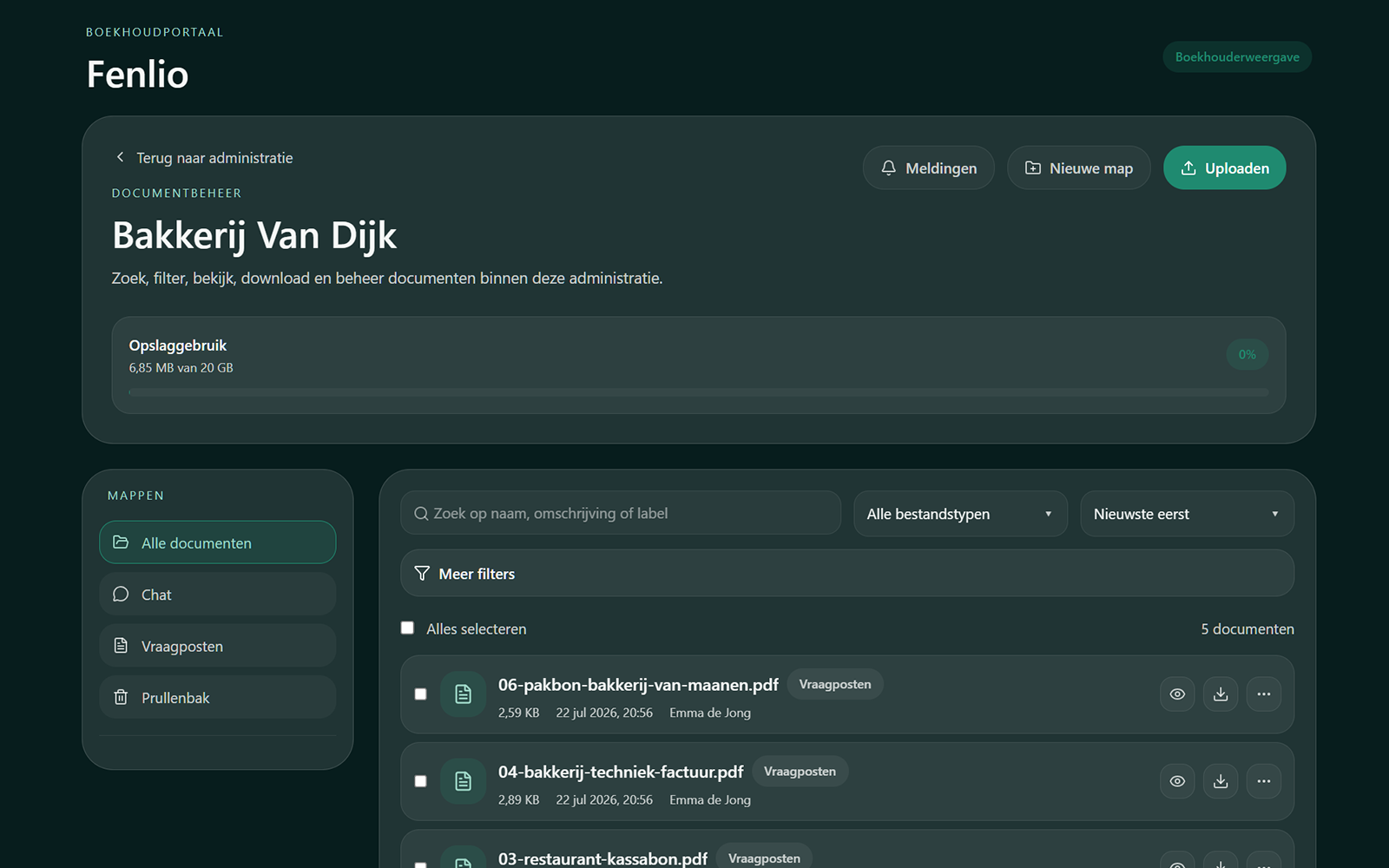Click the Fenlio portal title

pos(137,74)
